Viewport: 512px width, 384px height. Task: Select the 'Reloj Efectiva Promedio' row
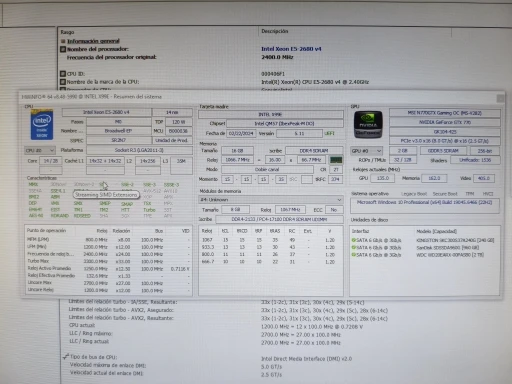click(109, 276)
